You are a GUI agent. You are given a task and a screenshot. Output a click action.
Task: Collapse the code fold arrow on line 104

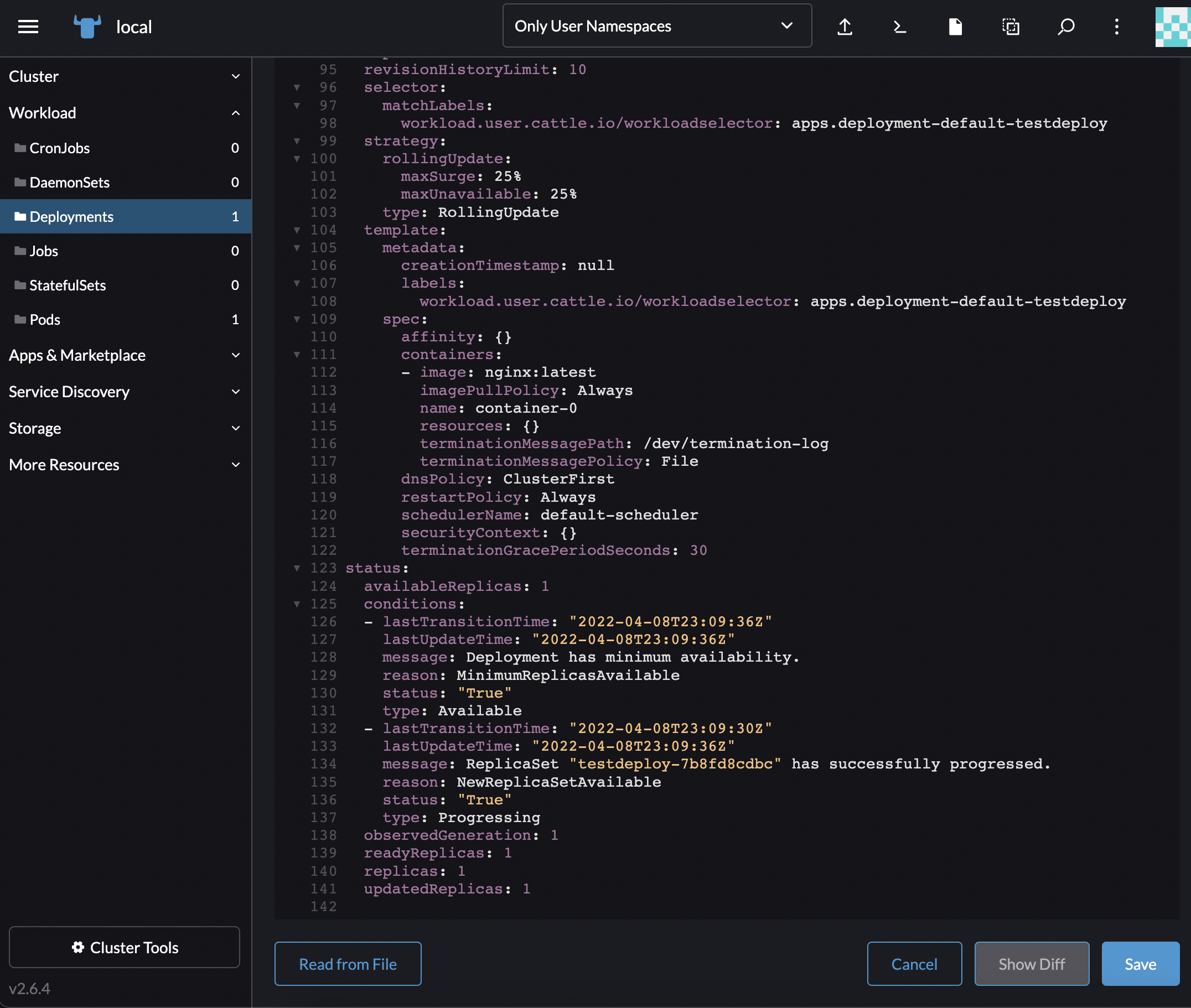(297, 230)
